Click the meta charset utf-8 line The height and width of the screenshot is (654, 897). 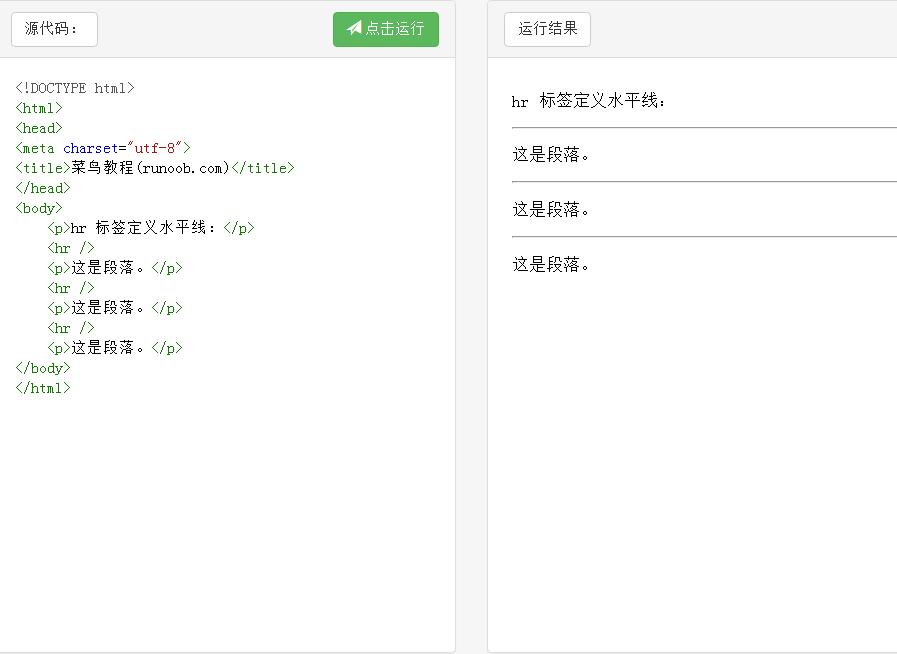coord(103,147)
